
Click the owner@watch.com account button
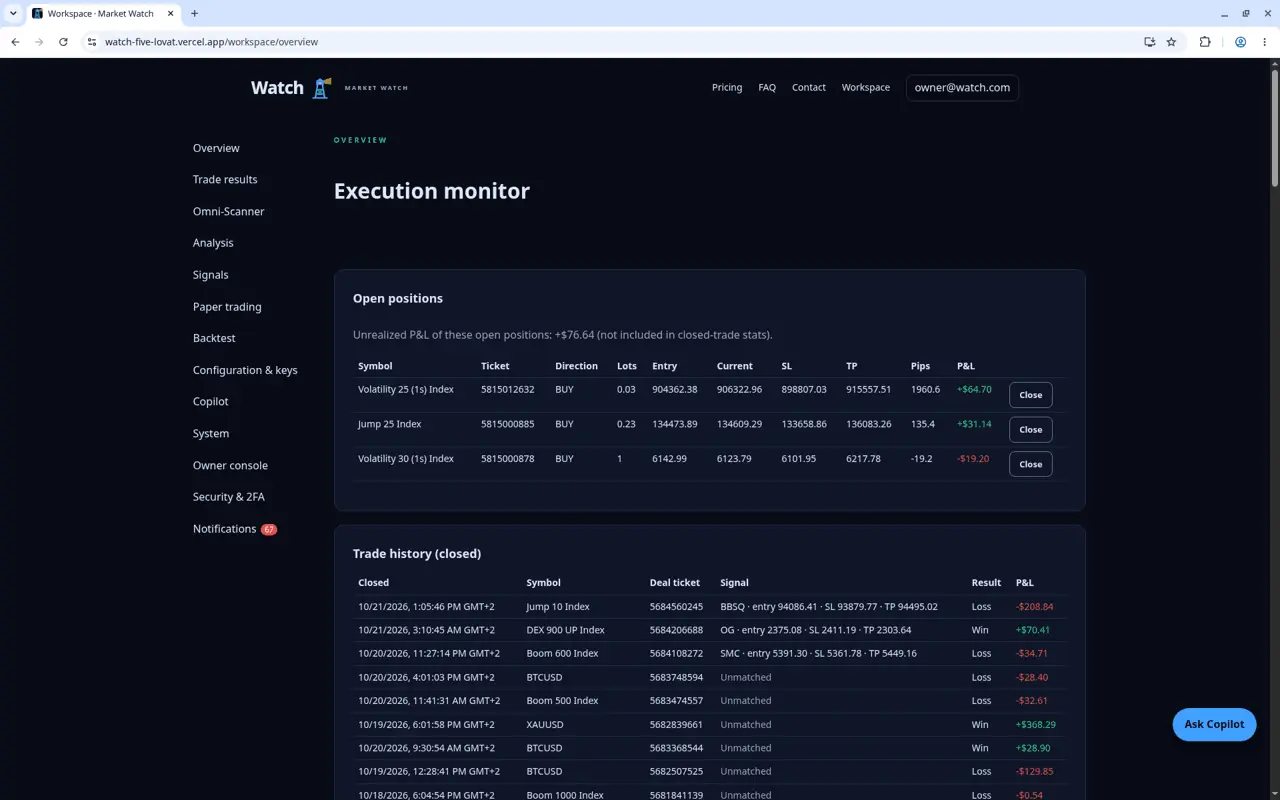962,88
